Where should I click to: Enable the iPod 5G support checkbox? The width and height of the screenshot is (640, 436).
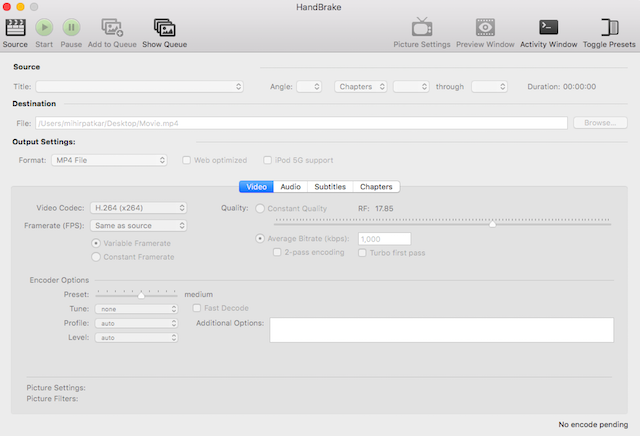[x=267, y=160]
